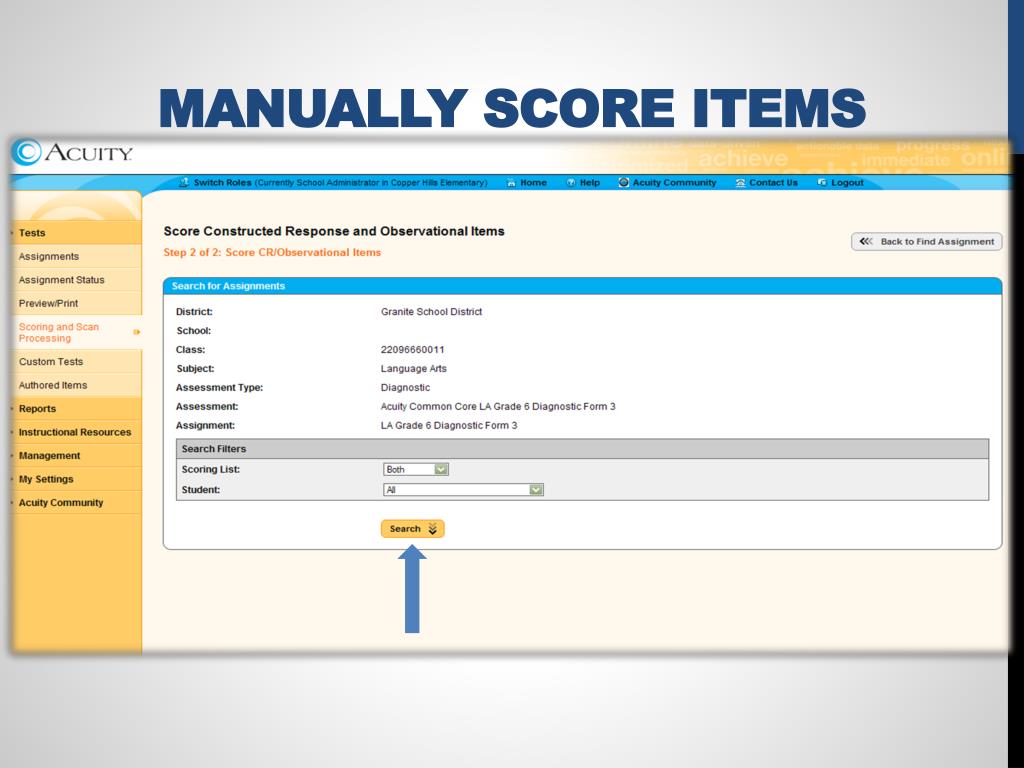Open Acuity Community in top bar

(x=674, y=183)
